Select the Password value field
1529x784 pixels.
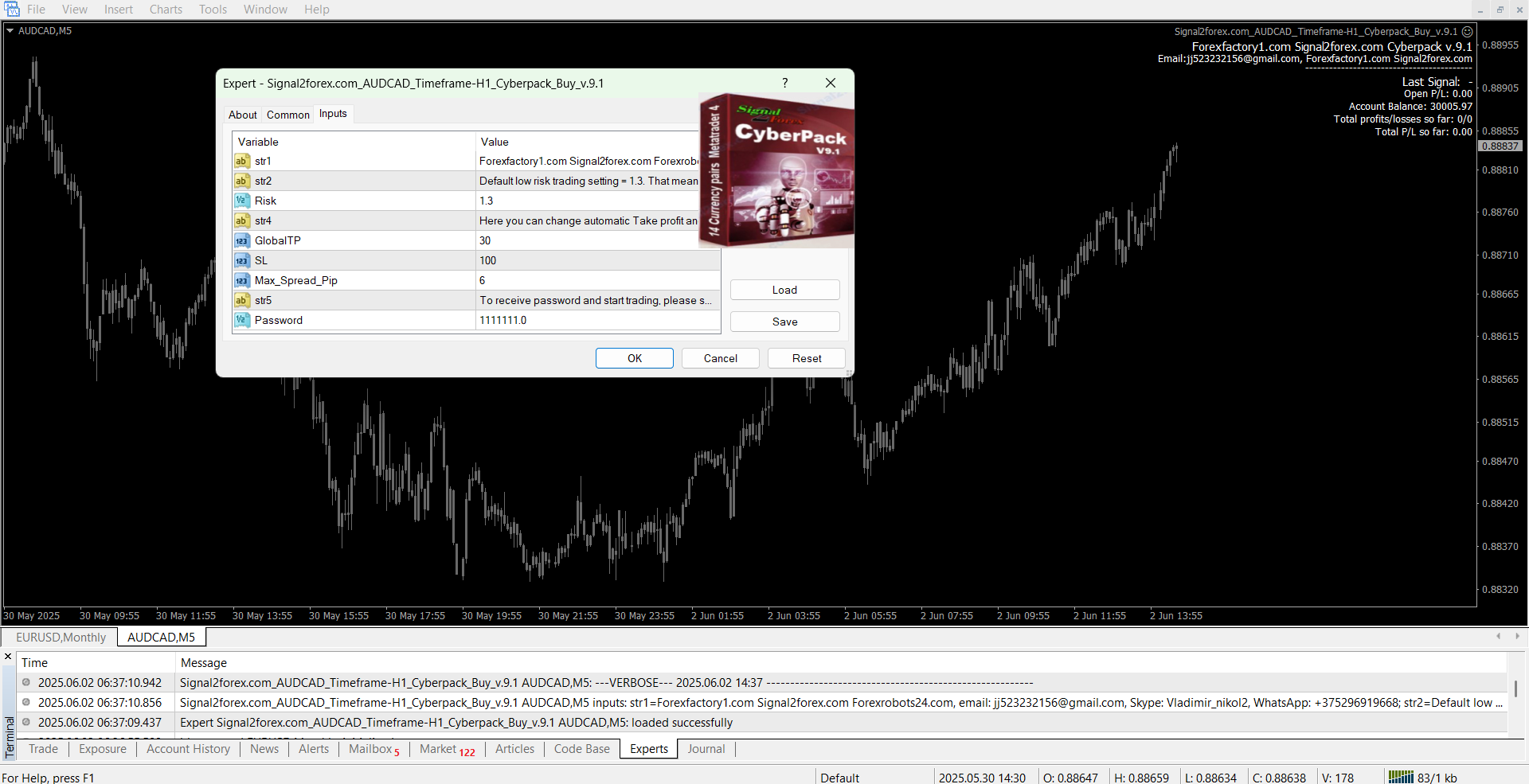[x=597, y=321]
